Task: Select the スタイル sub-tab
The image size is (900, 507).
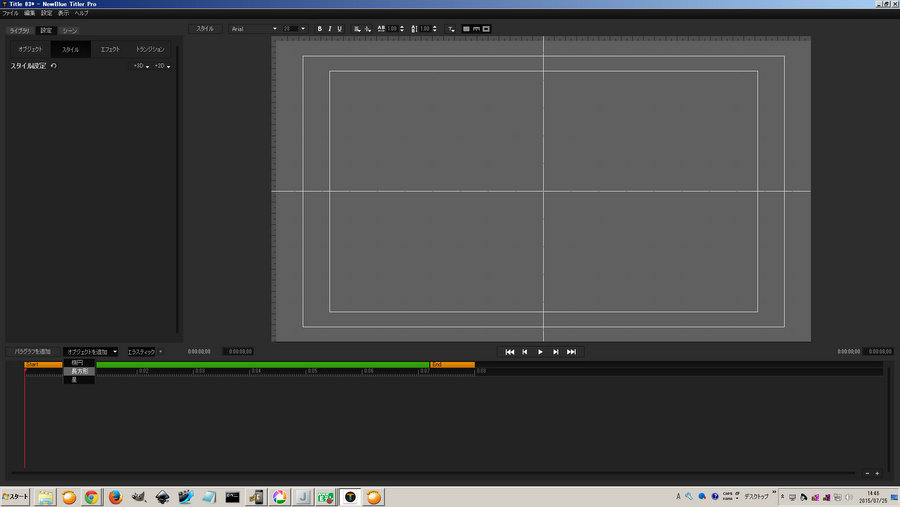Action: click(x=71, y=49)
